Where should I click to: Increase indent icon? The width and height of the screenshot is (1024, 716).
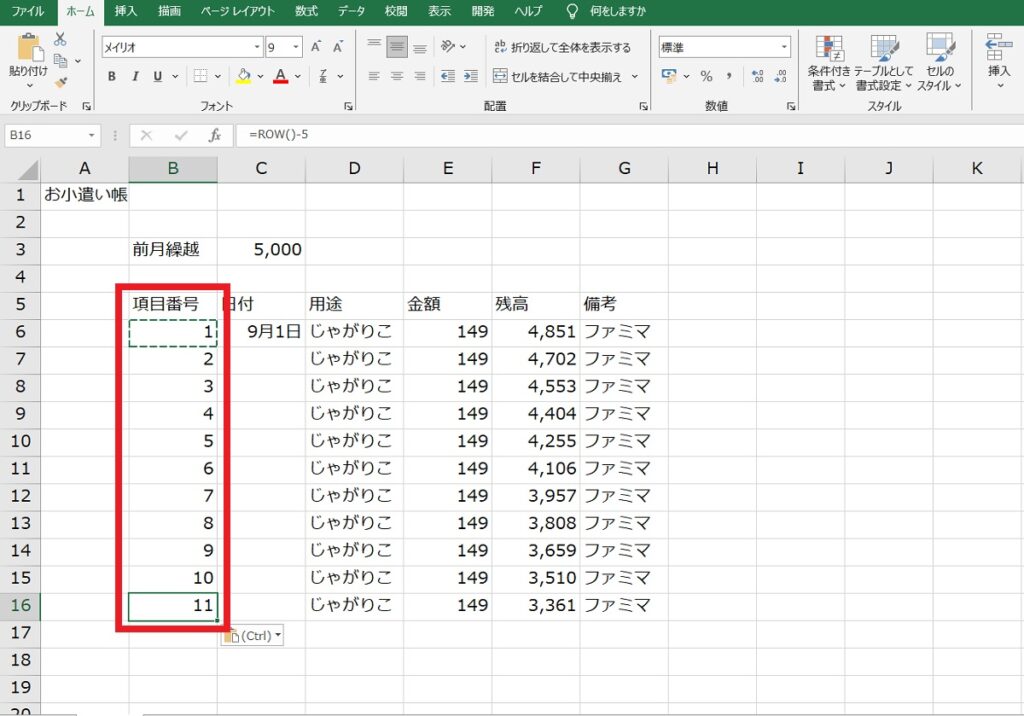471,76
